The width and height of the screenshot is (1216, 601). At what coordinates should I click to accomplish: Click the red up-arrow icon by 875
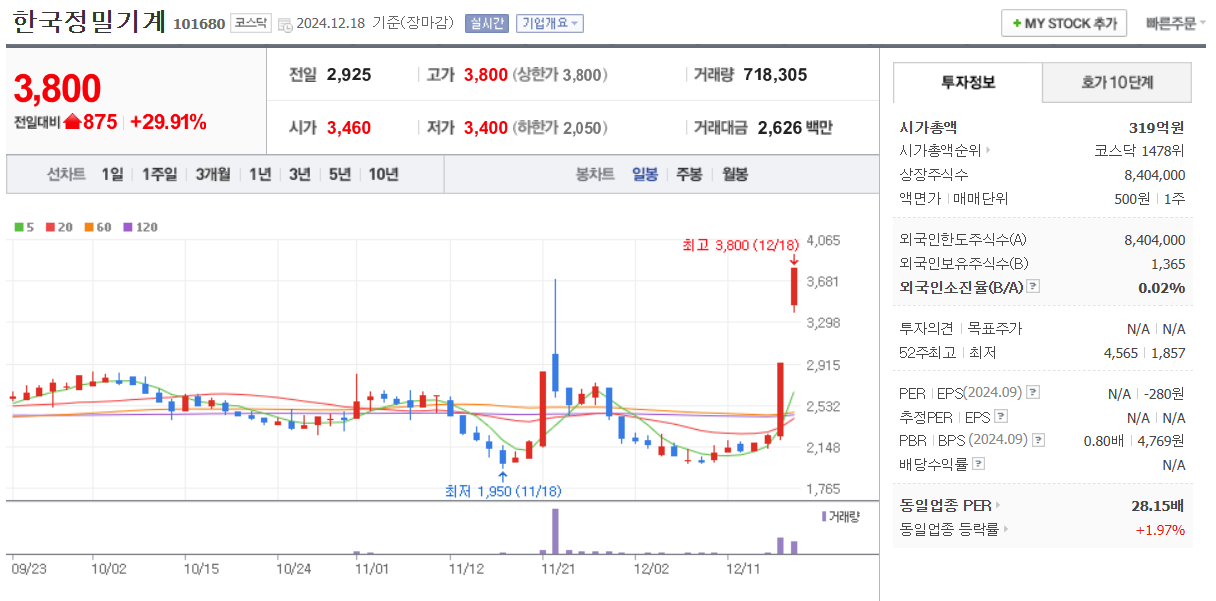pos(72,122)
